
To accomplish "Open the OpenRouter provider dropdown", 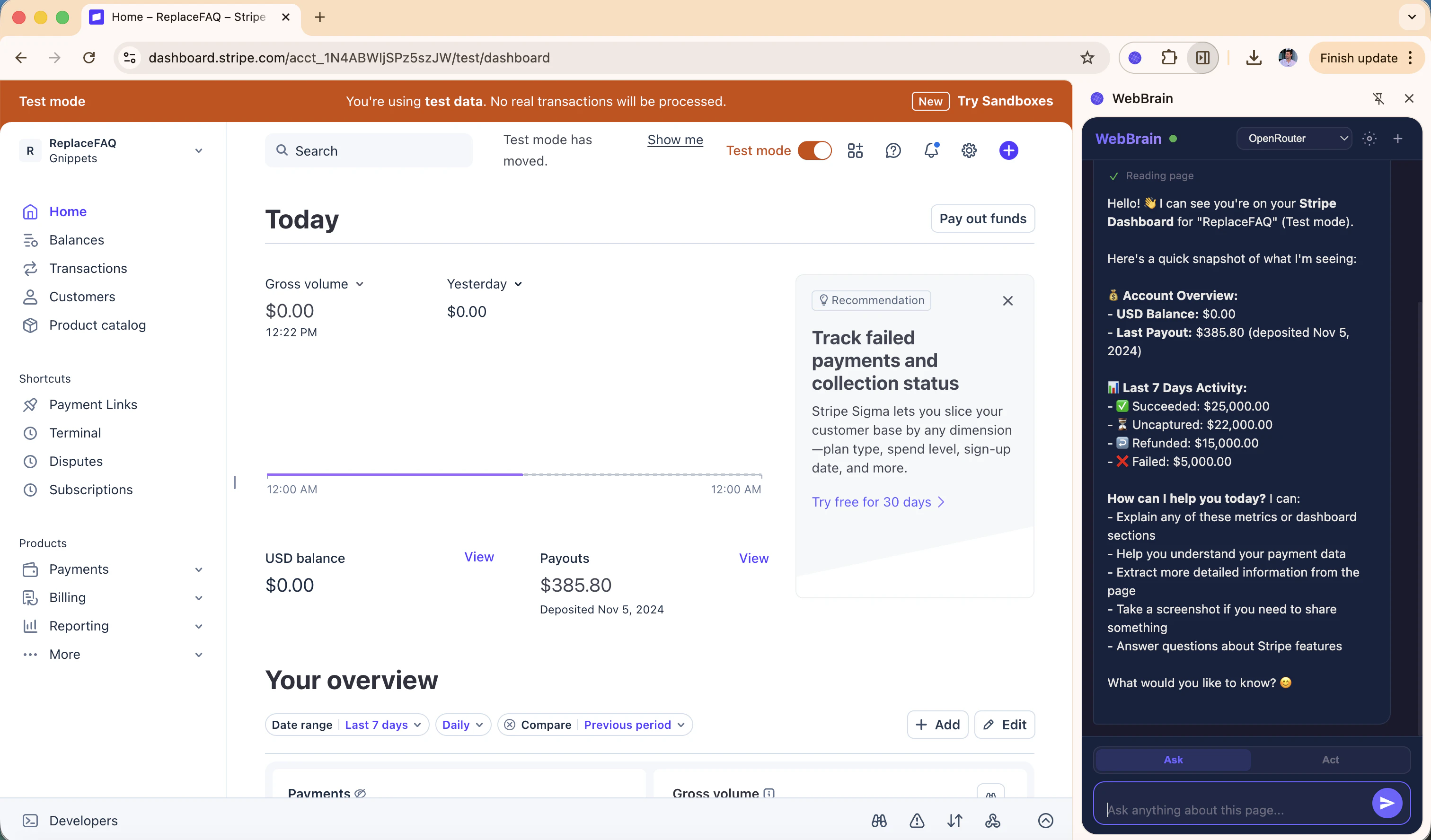I will 1294,139.
